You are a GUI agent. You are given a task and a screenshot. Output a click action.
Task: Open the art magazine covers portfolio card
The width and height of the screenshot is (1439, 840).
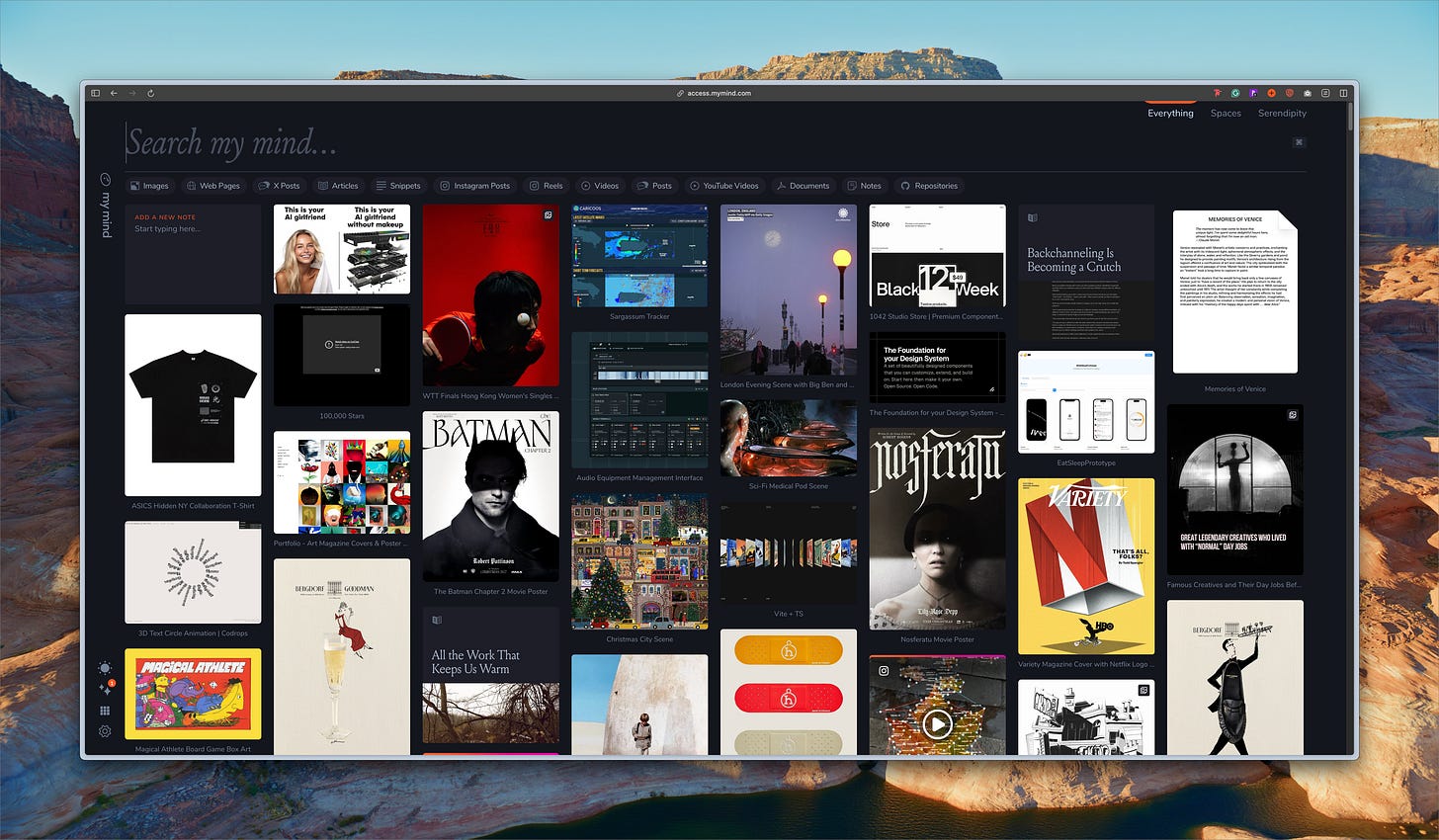coord(342,482)
